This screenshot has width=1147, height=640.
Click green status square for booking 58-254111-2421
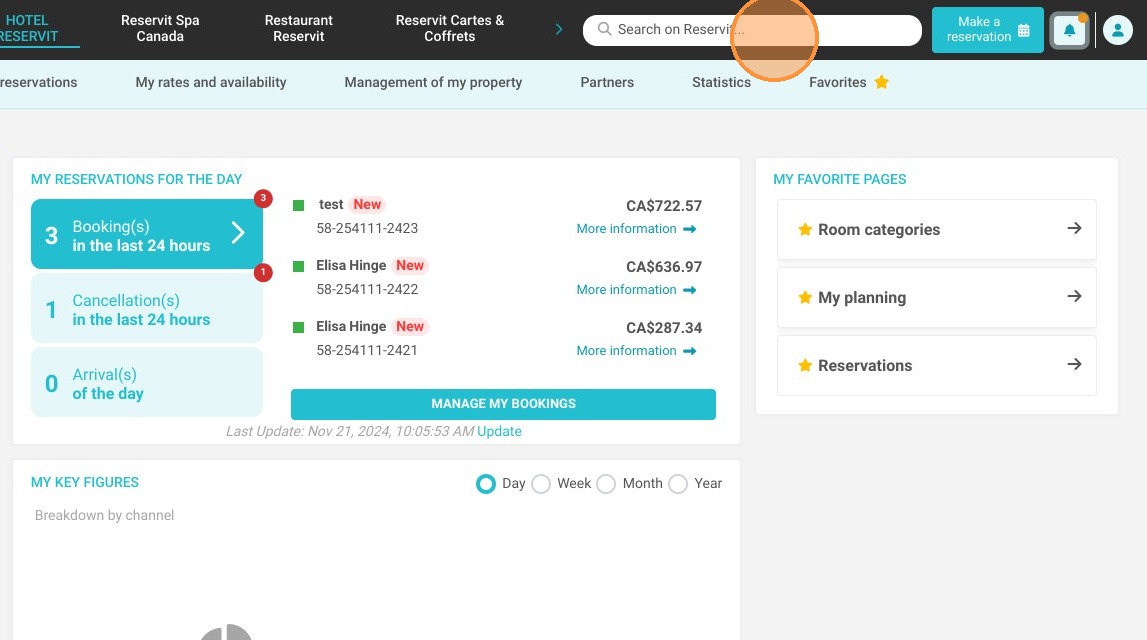(298, 327)
